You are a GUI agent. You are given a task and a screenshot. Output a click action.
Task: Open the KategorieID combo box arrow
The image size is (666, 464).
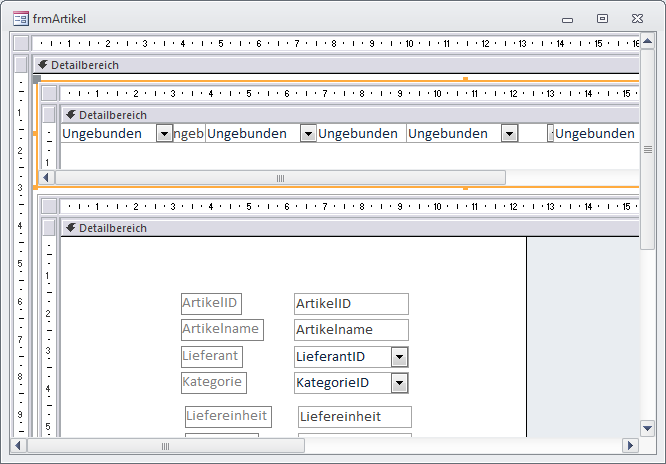399,383
